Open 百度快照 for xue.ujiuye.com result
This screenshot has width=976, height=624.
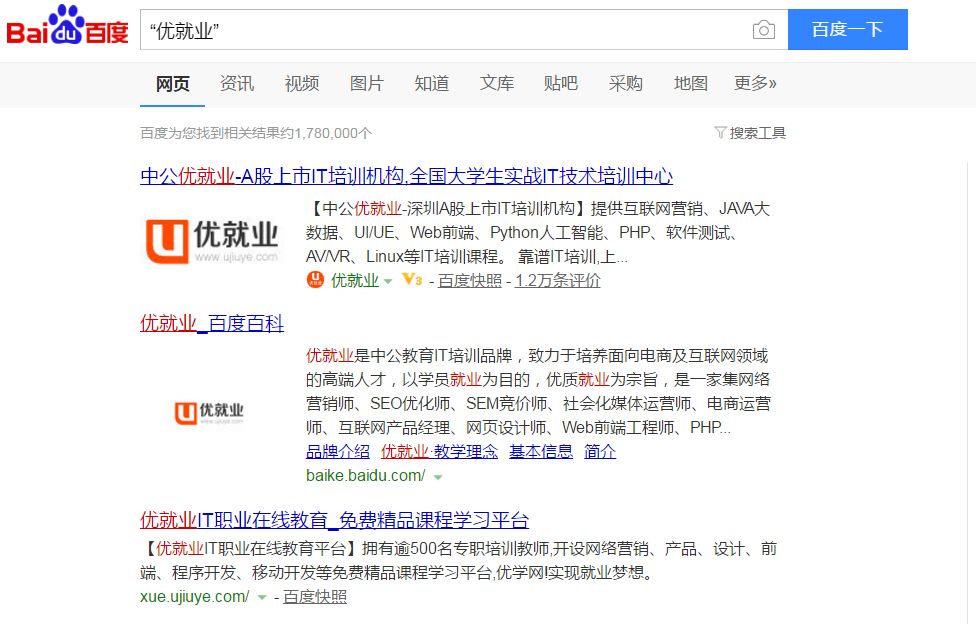pos(315,597)
